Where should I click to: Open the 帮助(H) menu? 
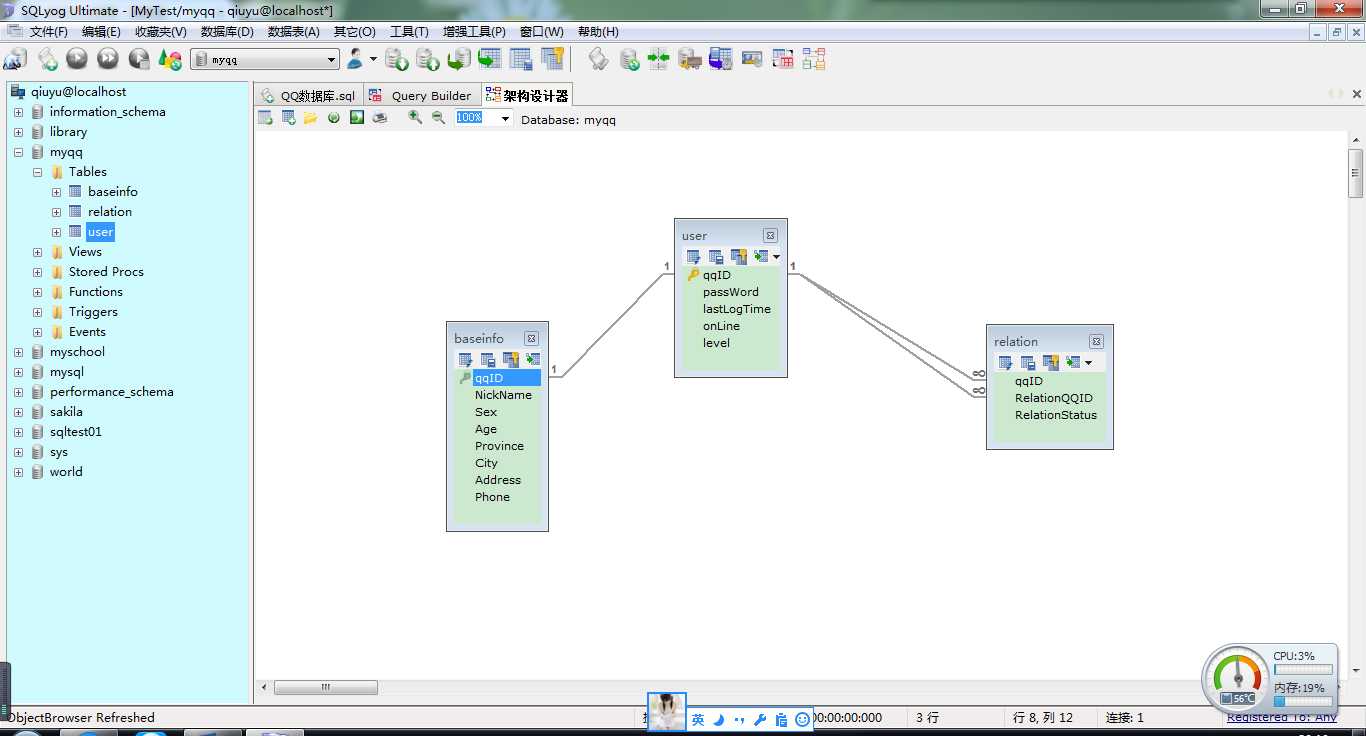point(598,32)
